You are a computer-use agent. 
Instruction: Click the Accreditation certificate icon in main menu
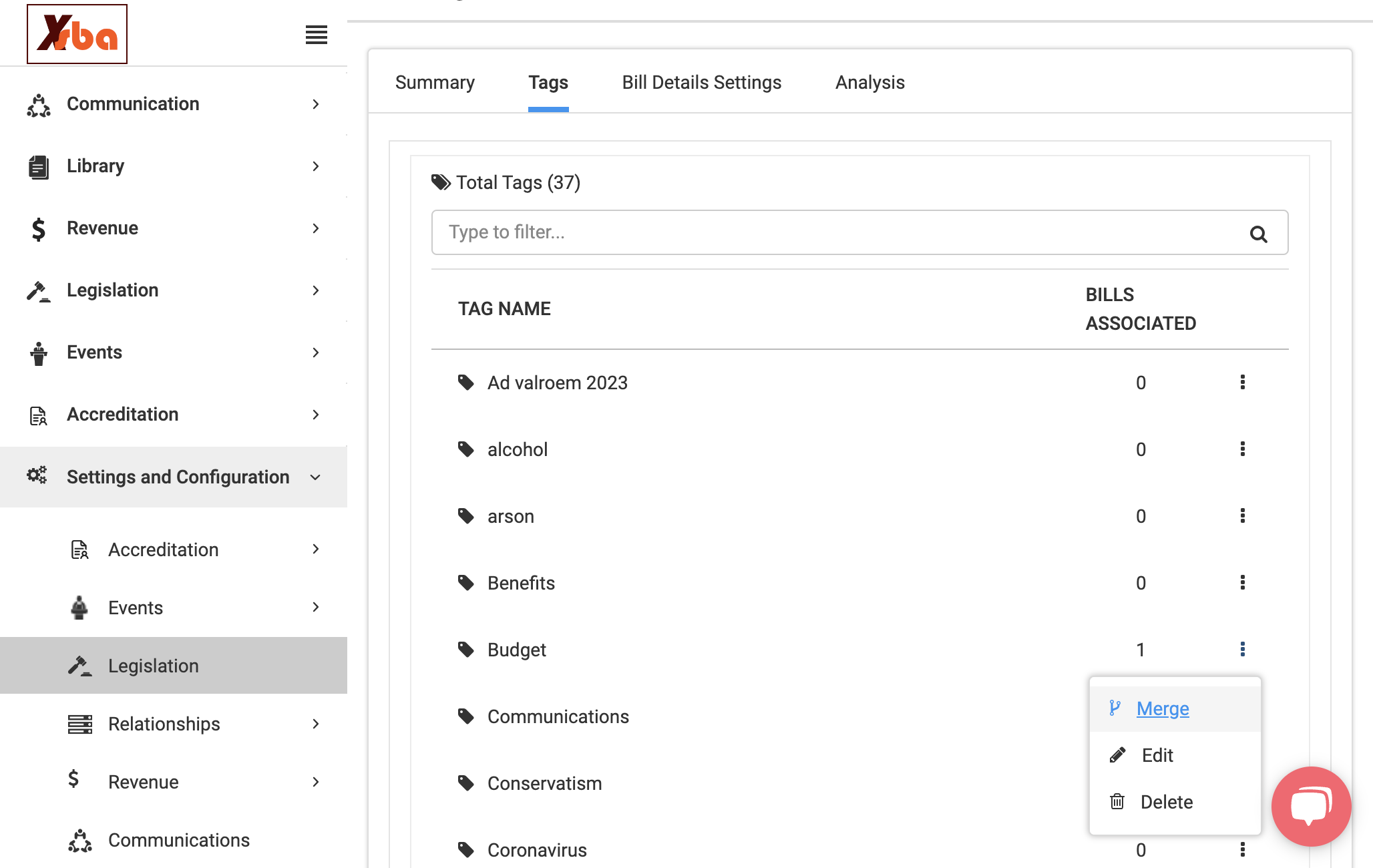(x=39, y=415)
